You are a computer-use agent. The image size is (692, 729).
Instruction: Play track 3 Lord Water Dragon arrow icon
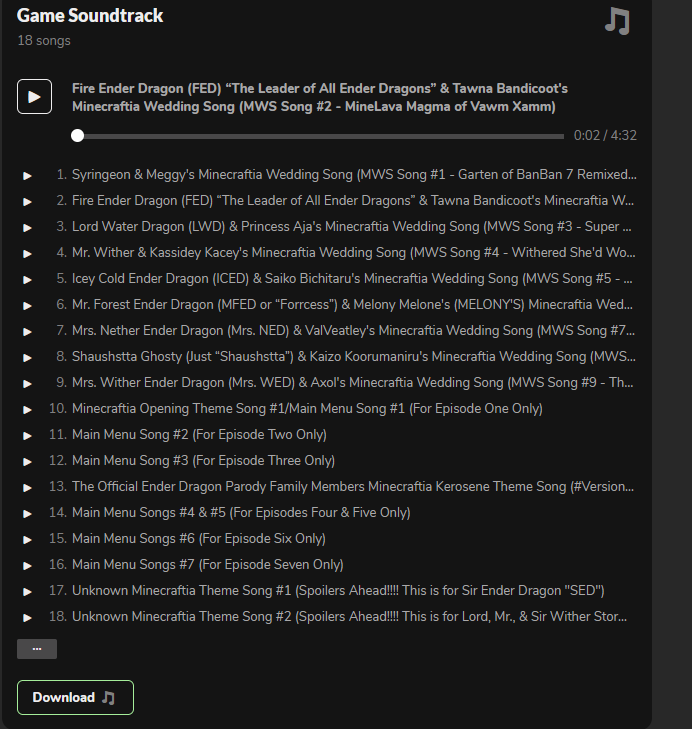click(28, 227)
